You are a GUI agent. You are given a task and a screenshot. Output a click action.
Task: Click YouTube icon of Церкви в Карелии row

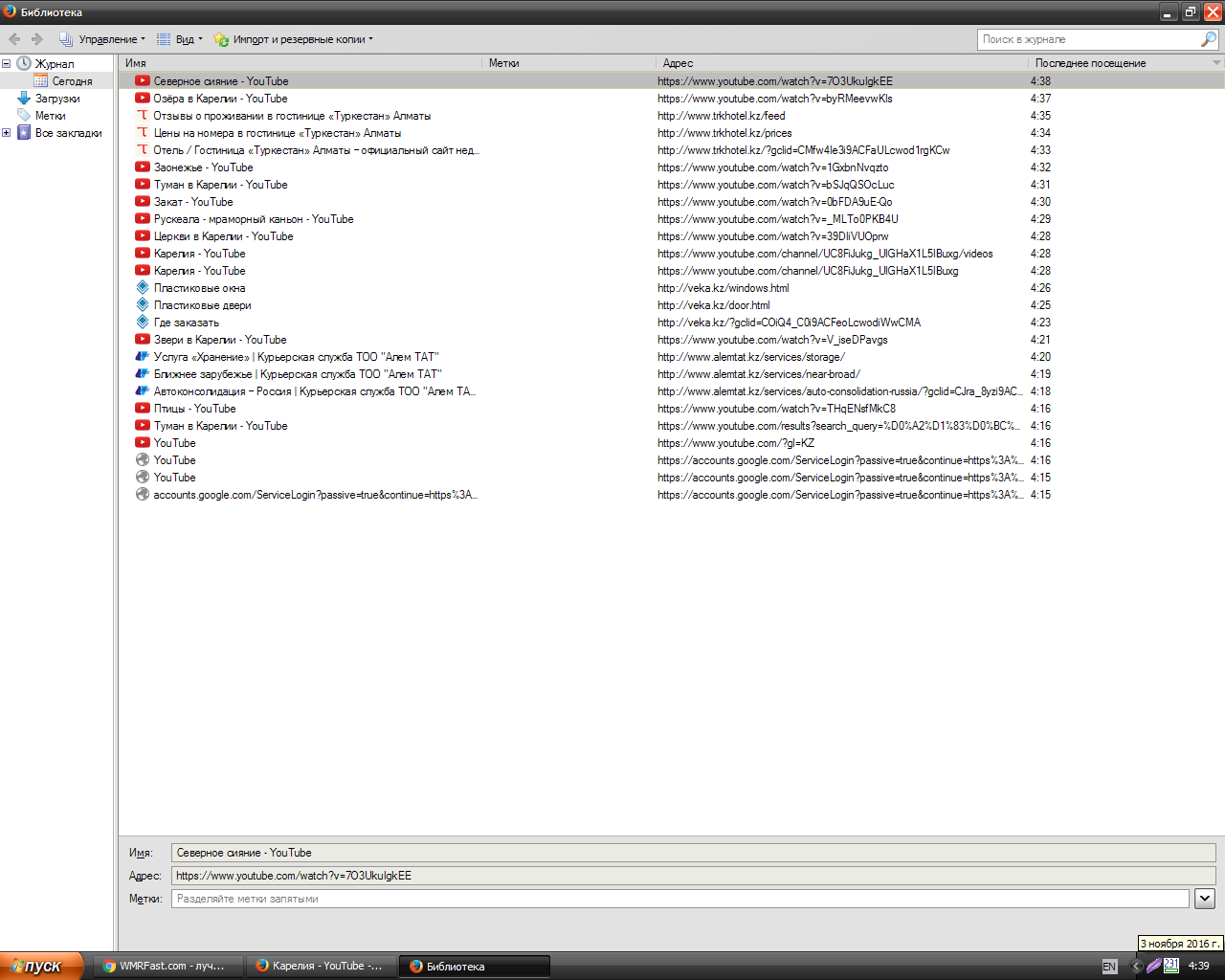pos(143,236)
